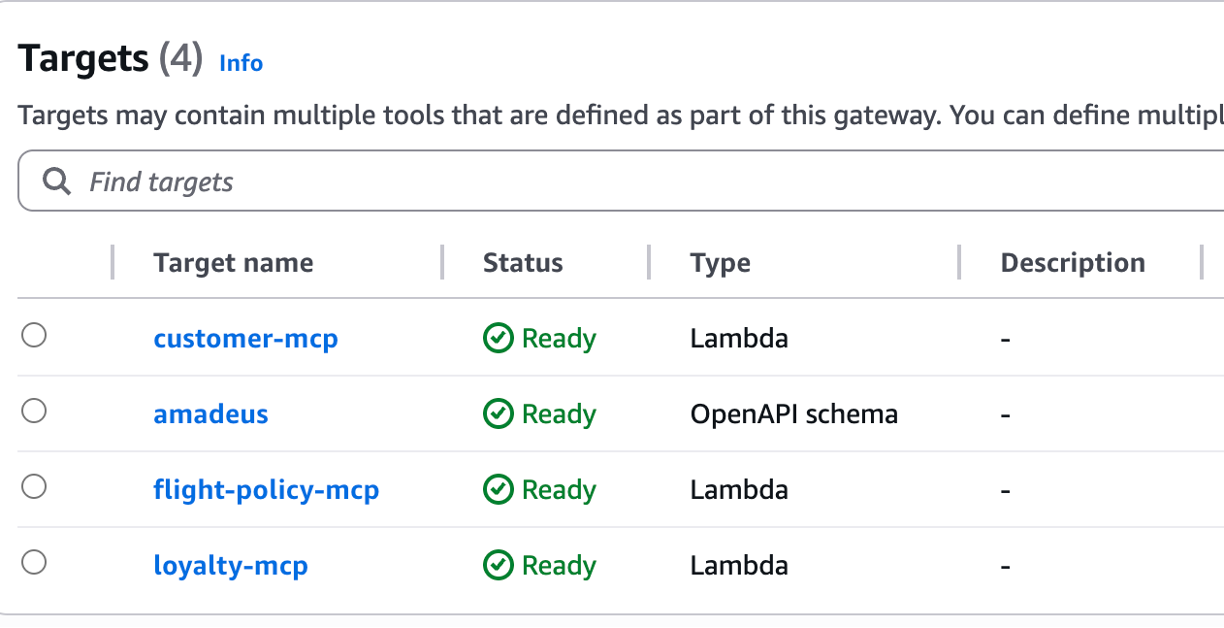This screenshot has width=1224, height=628.
Task: Click the Target name column header
Action: coord(233,263)
